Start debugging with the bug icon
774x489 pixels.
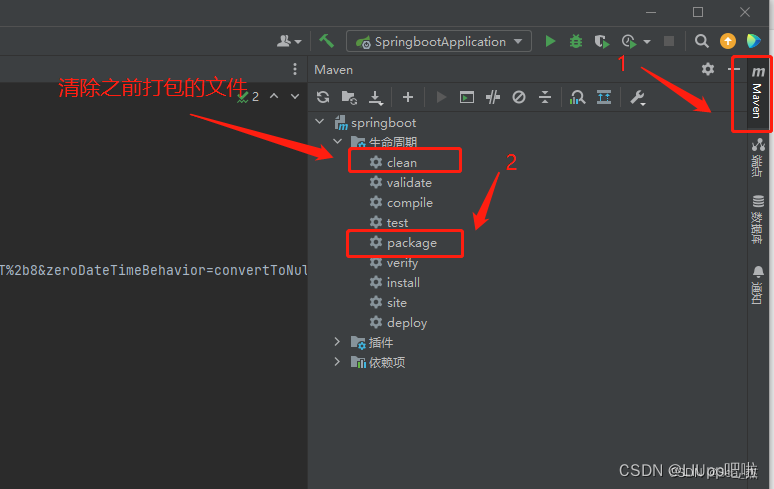click(576, 41)
